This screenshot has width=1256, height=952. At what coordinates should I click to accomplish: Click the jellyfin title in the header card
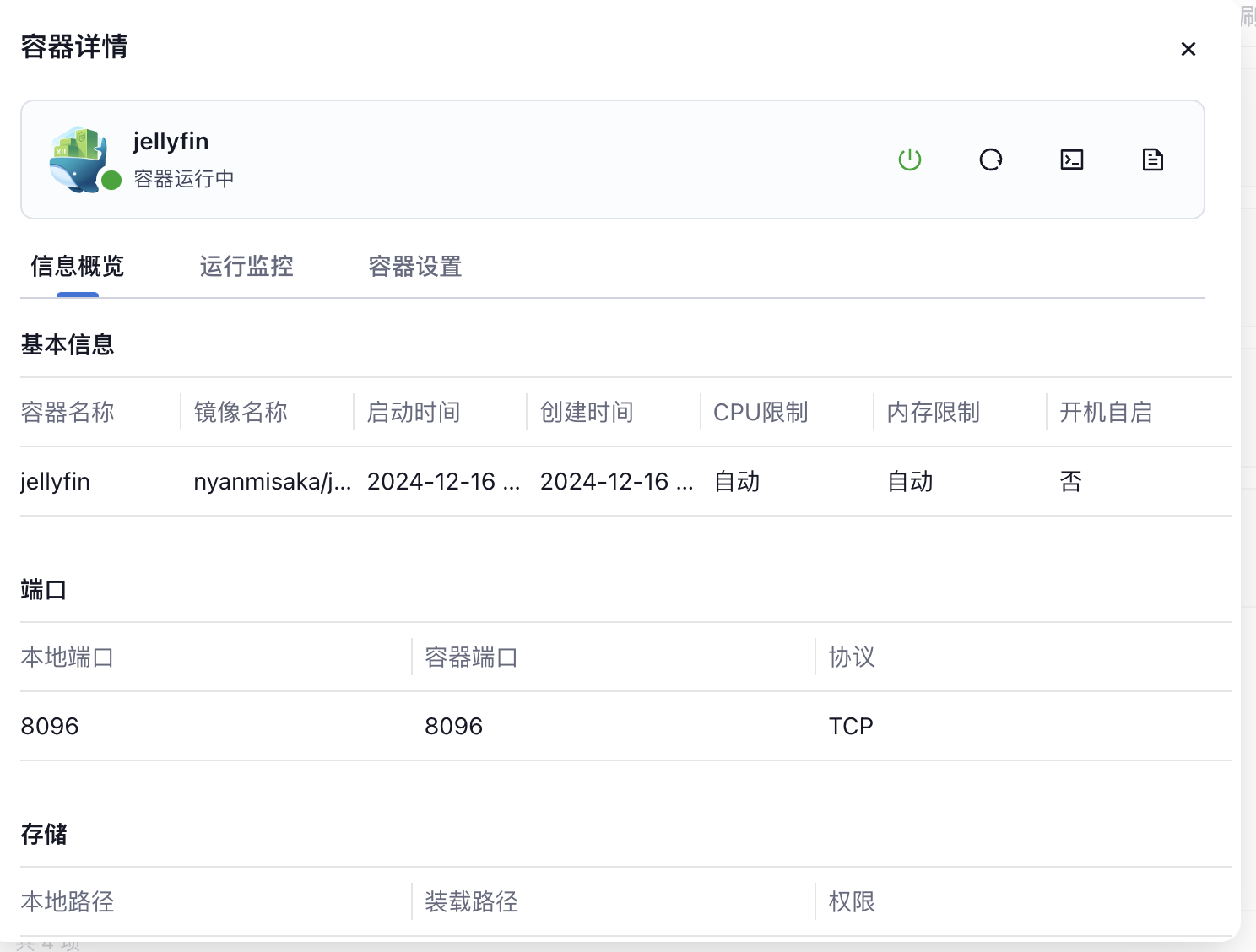171,142
